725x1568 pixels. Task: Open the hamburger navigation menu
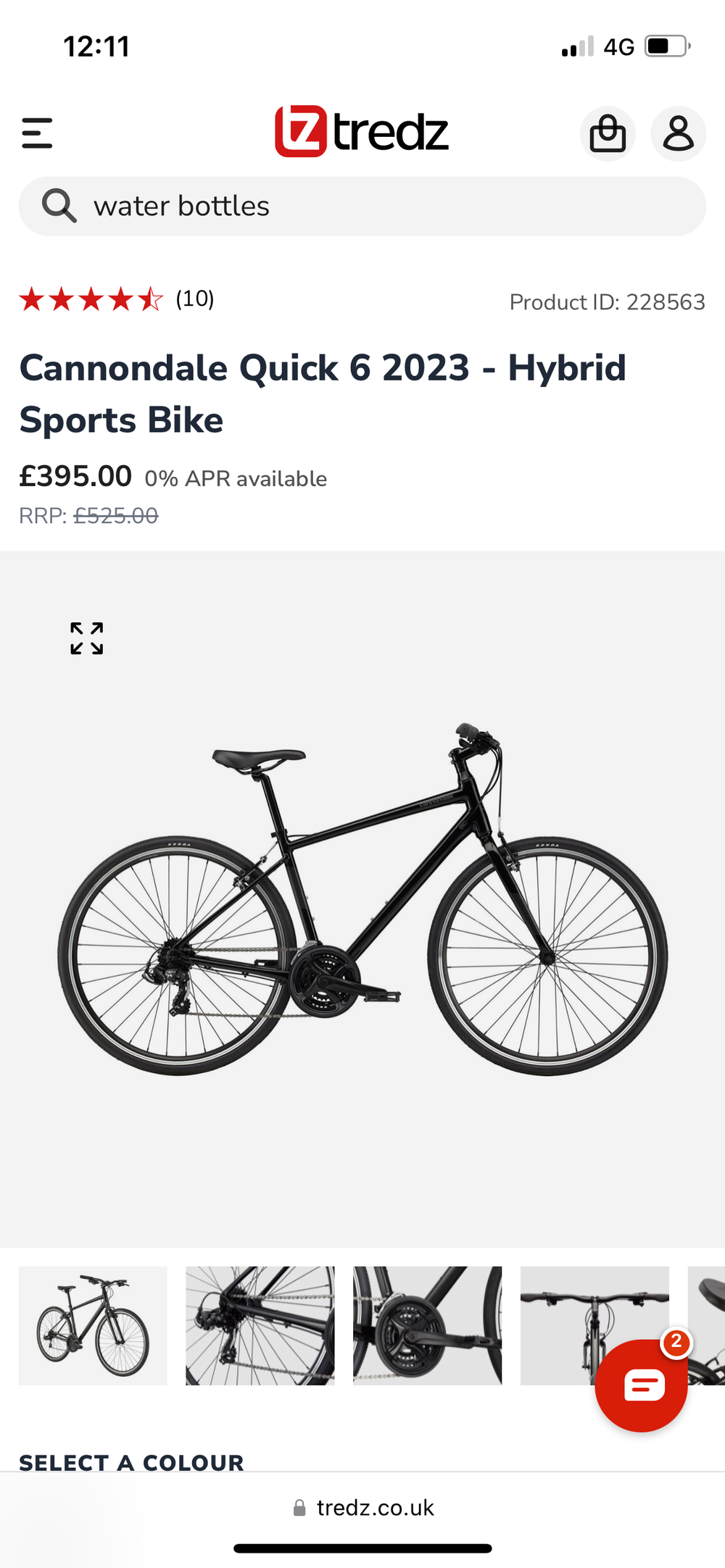37,133
